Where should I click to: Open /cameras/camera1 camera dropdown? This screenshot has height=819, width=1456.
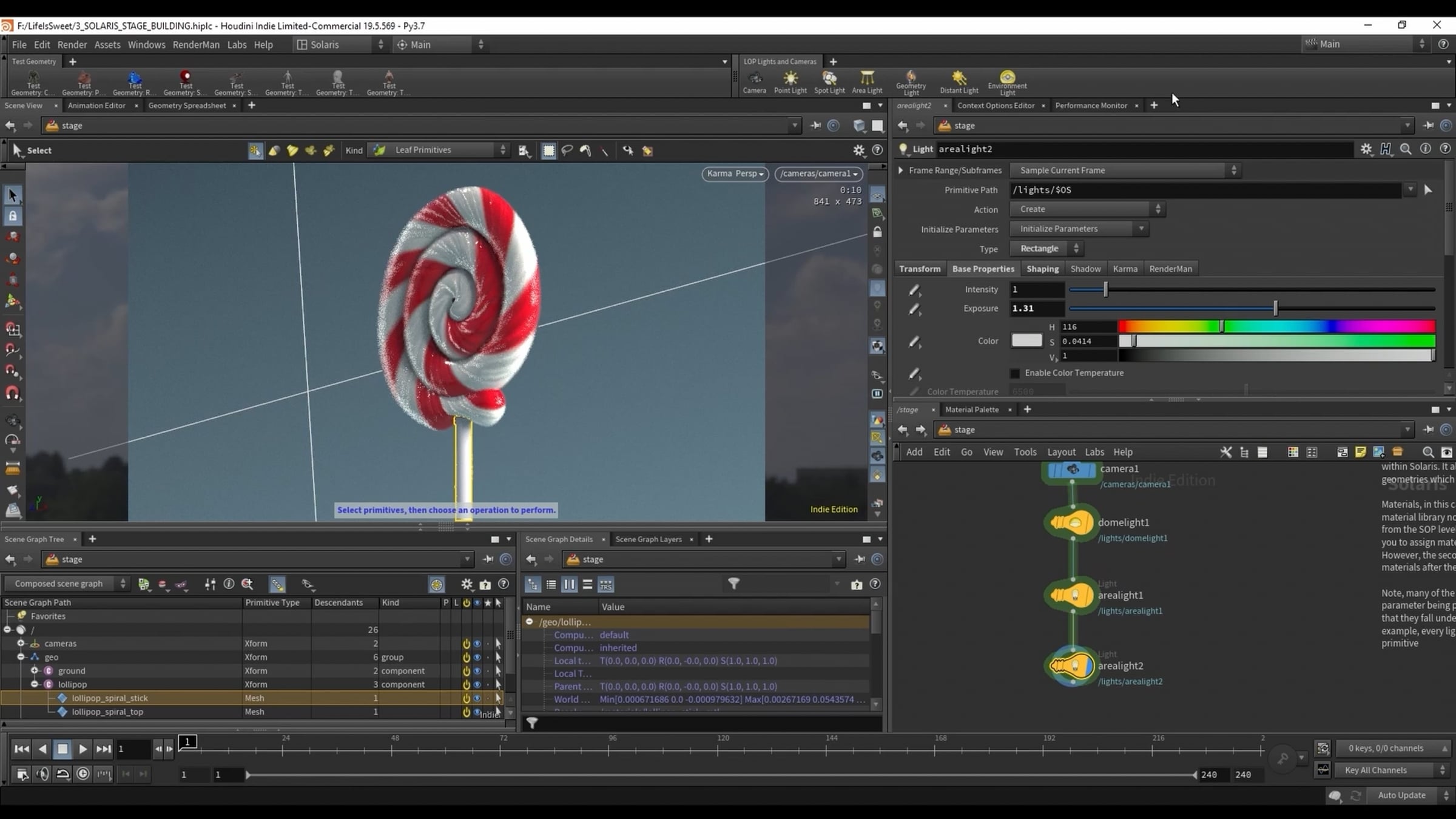click(819, 174)
